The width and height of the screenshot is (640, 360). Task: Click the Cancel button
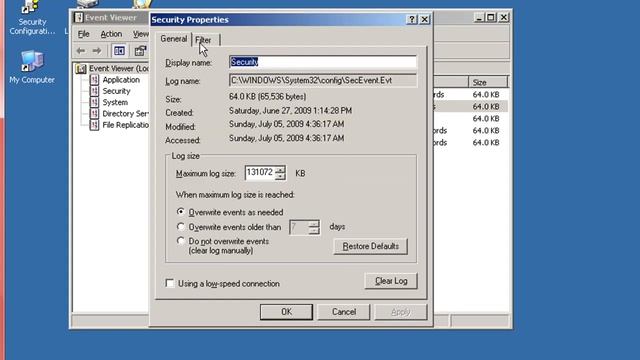pyautogui.click(x=344, y=312)
